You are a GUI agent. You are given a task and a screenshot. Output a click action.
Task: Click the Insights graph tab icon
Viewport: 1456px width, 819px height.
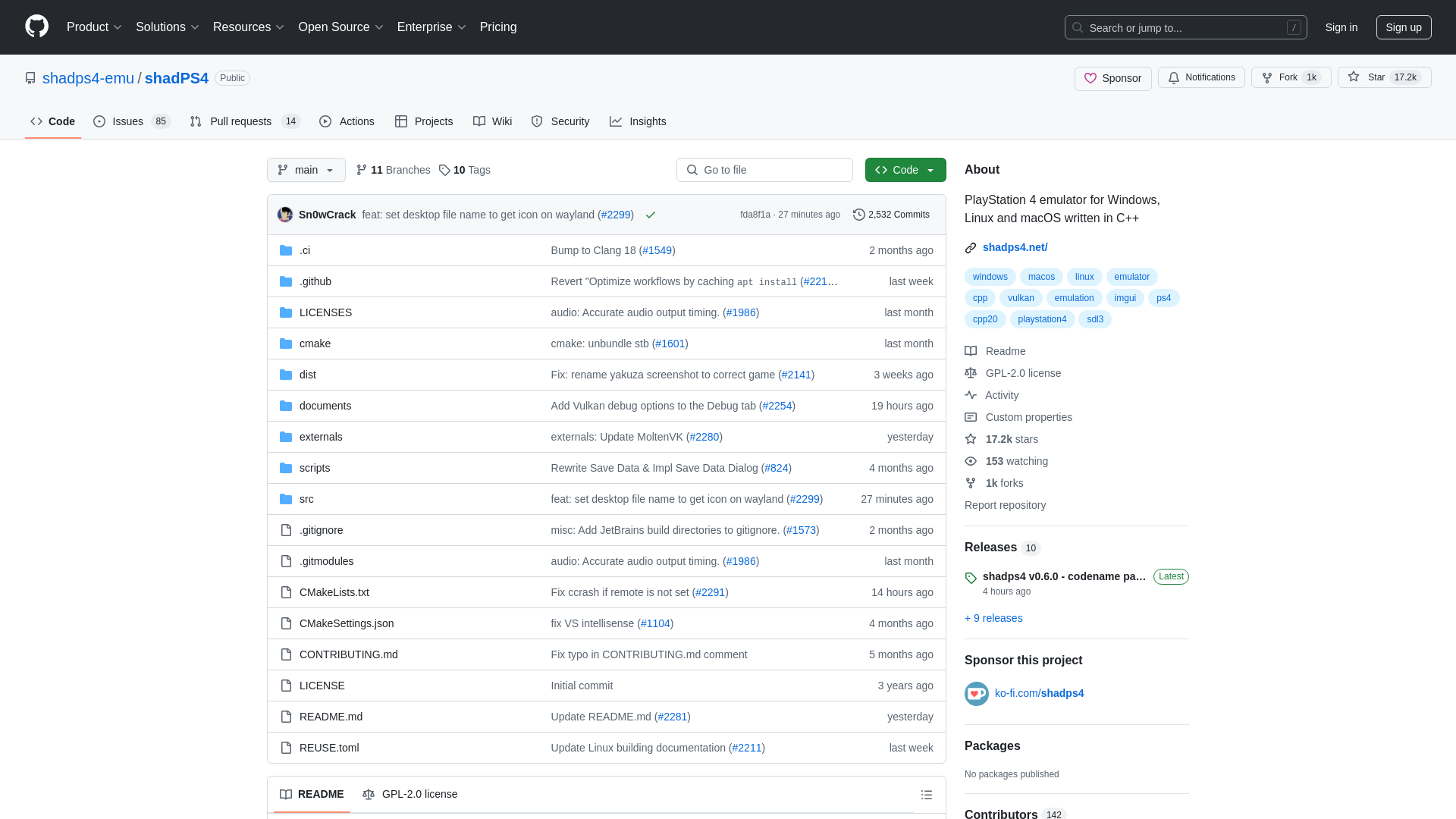point(615,121)
